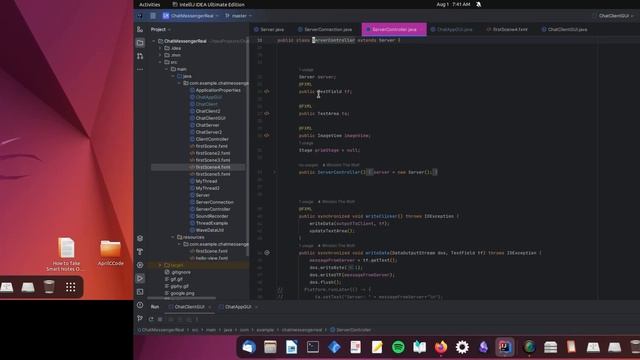Launch Spotify from the dock
640x360 pixels.
tap(398, 347)
